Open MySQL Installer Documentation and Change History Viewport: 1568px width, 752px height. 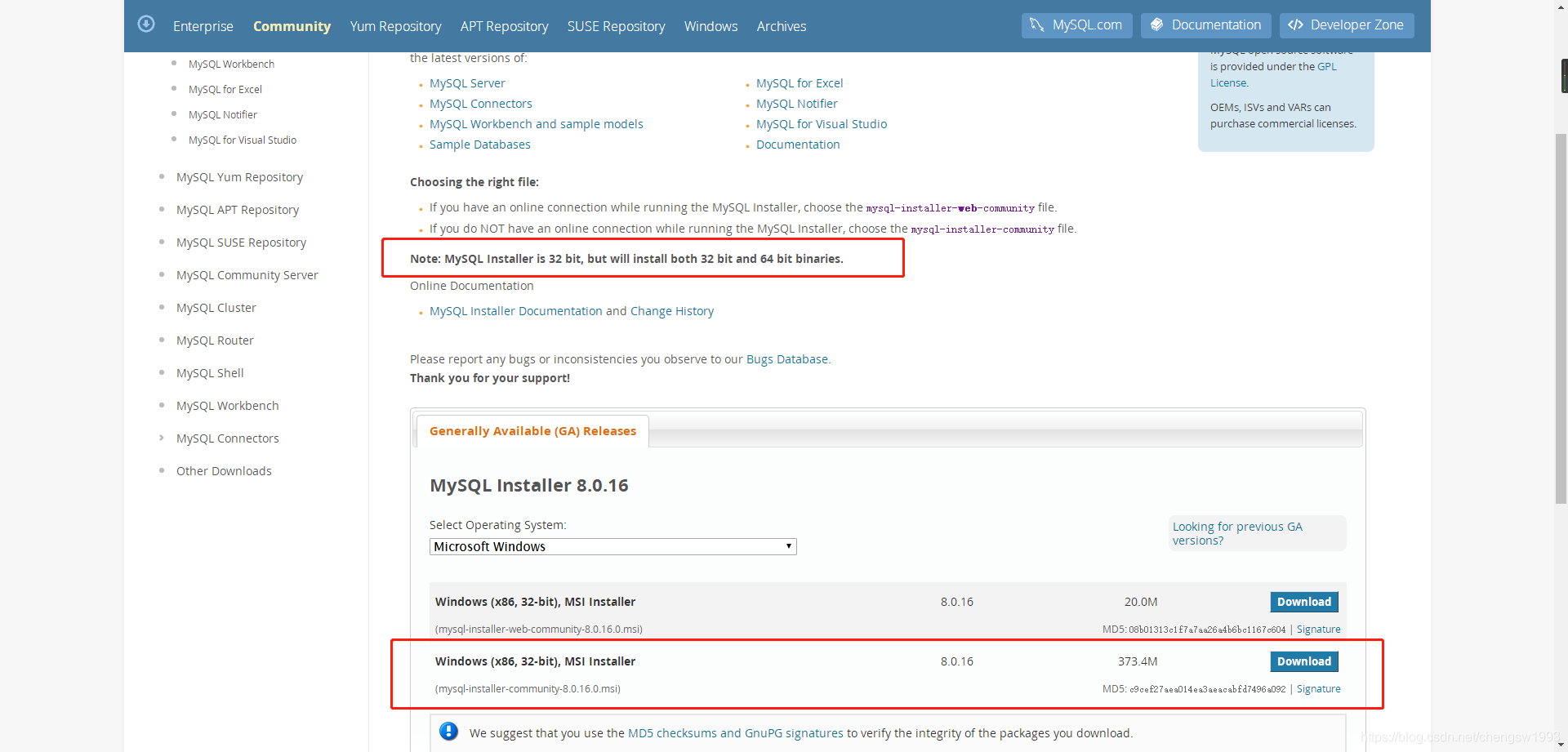coord(571,311)
